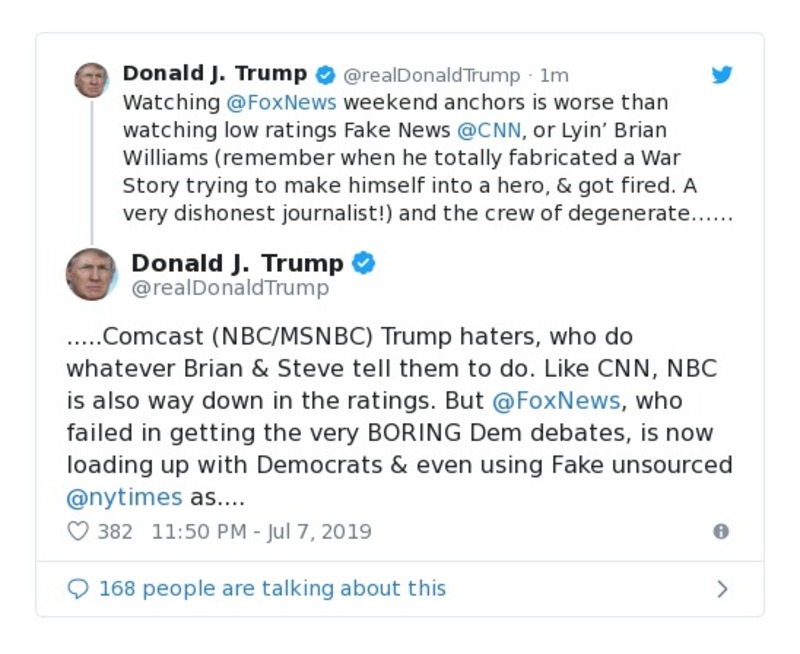Select Donald J. Trump's profile avatar in first tweet
Viewport: 800px width, 654px height.
(92, 80)
